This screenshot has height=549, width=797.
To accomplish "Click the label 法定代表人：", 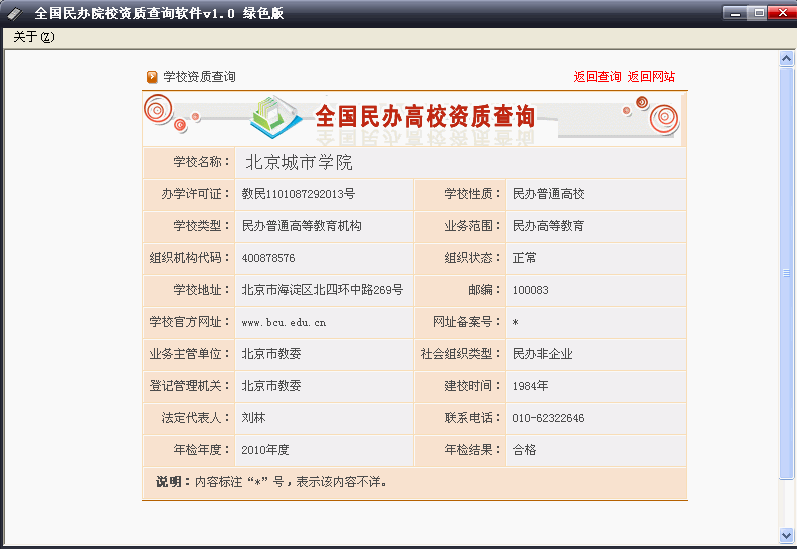I will pos(196,418).
